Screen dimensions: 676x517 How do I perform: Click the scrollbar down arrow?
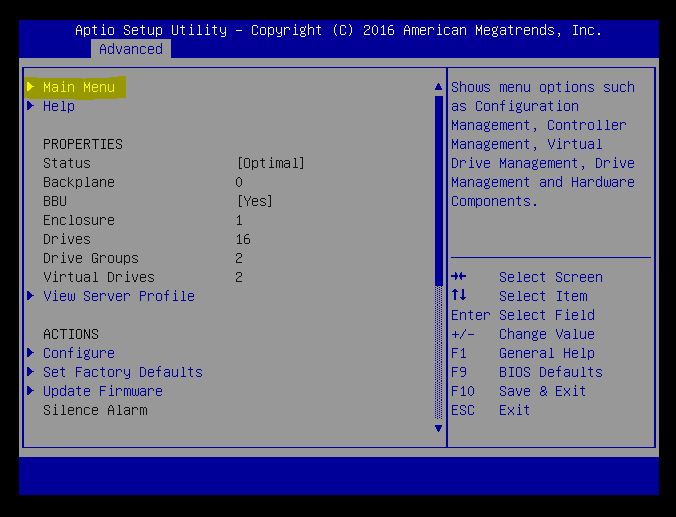(x=438, y=428)
